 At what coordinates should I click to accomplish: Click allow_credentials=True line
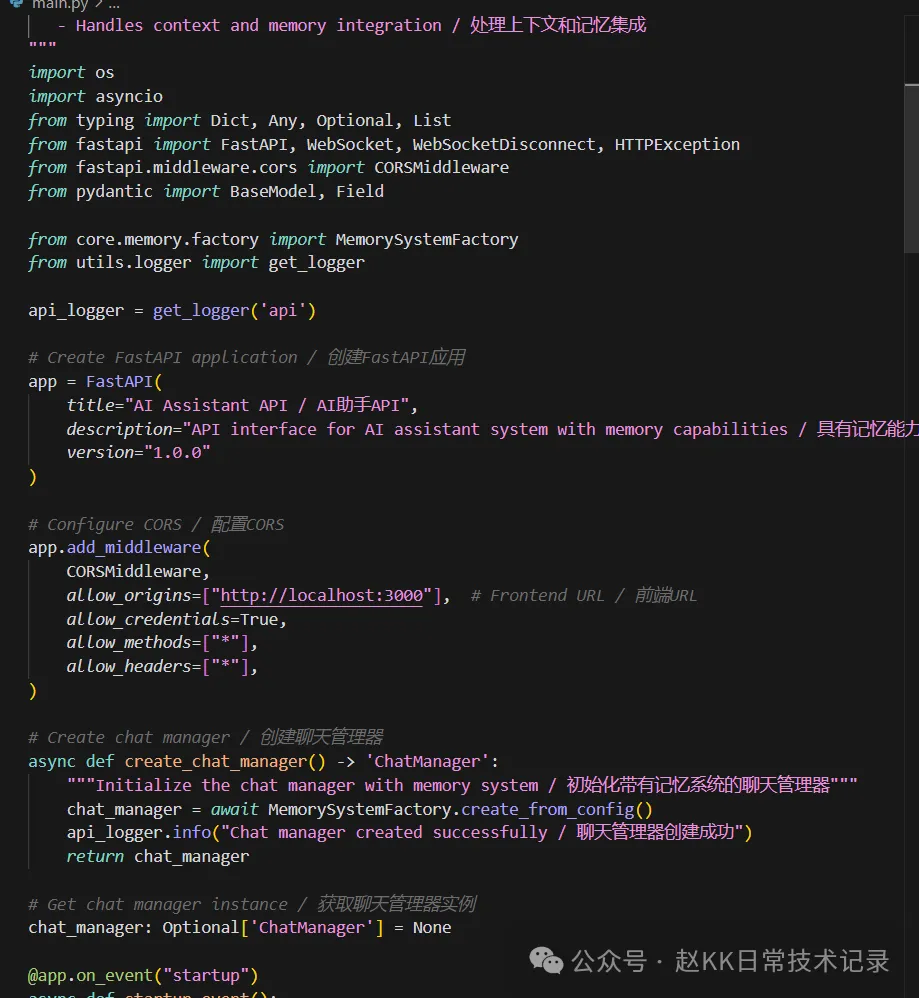(176, 619)
